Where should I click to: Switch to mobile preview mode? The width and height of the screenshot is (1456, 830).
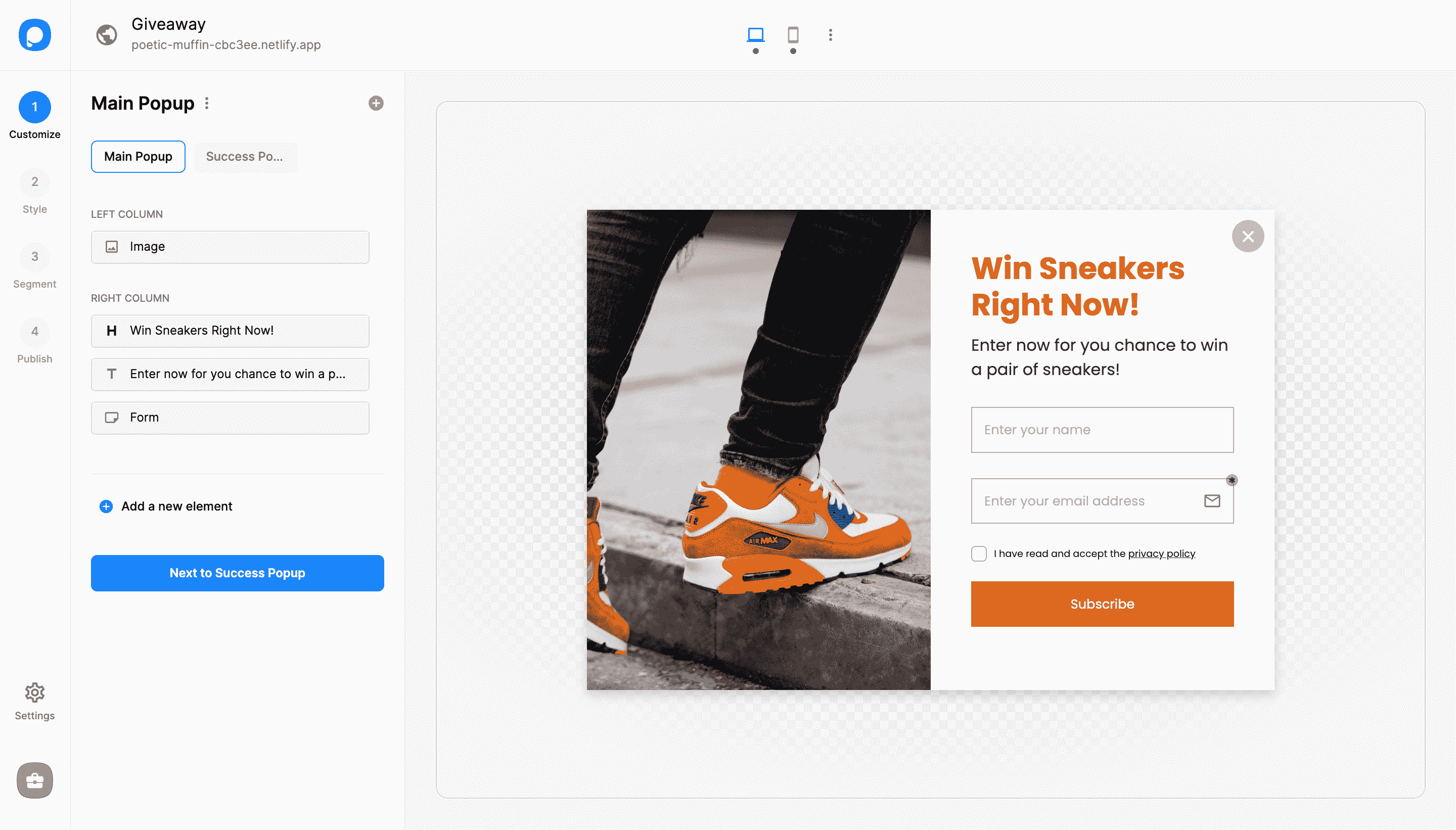(x=793, y=35)
